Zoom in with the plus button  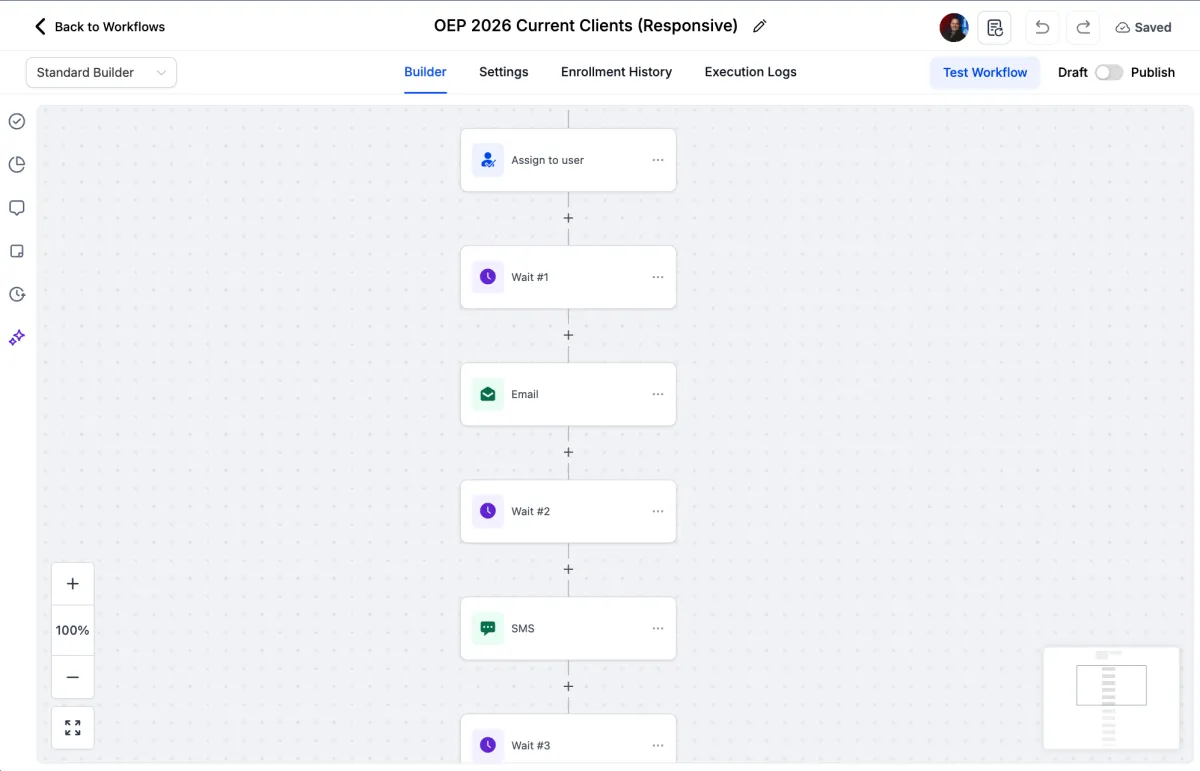tap(73, 584)
